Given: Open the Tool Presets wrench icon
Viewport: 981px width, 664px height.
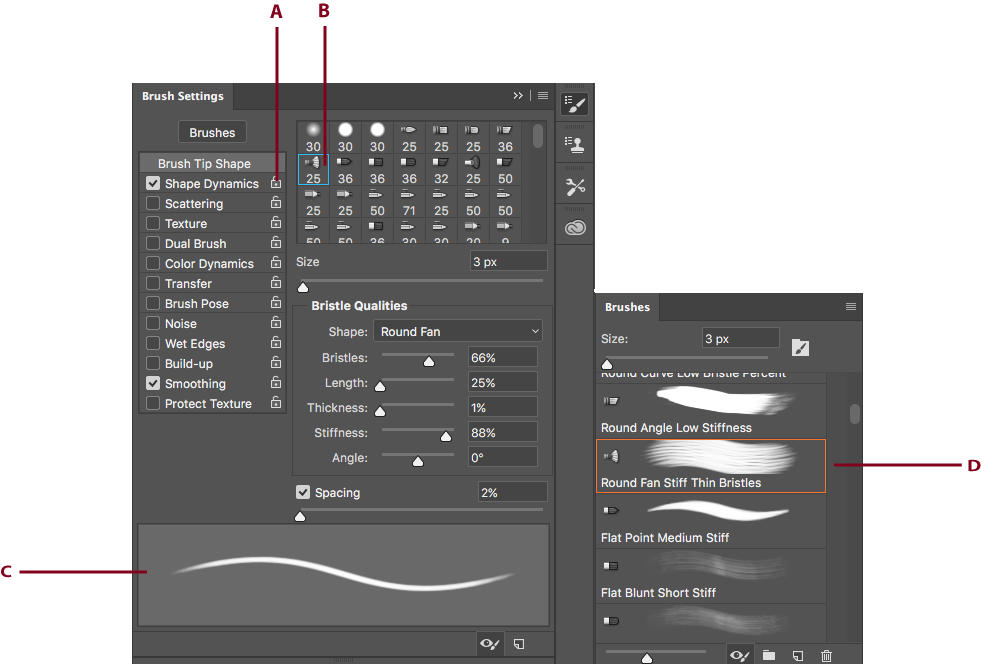Looking at the screenshot, I should pos(575,186).
